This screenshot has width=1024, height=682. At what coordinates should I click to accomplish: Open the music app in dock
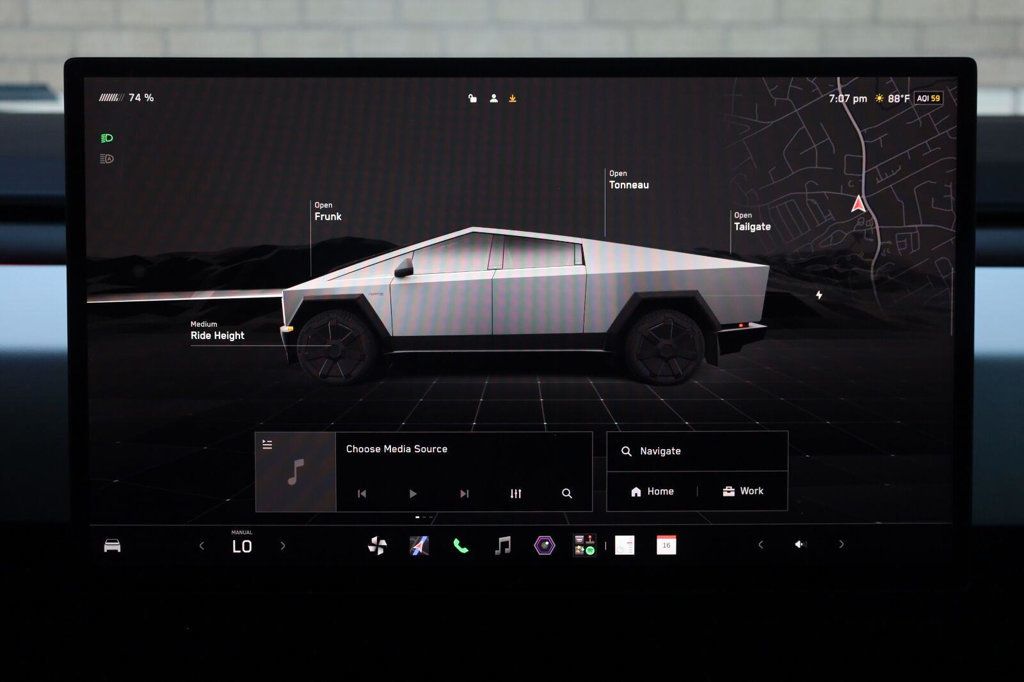coord(502,545)
